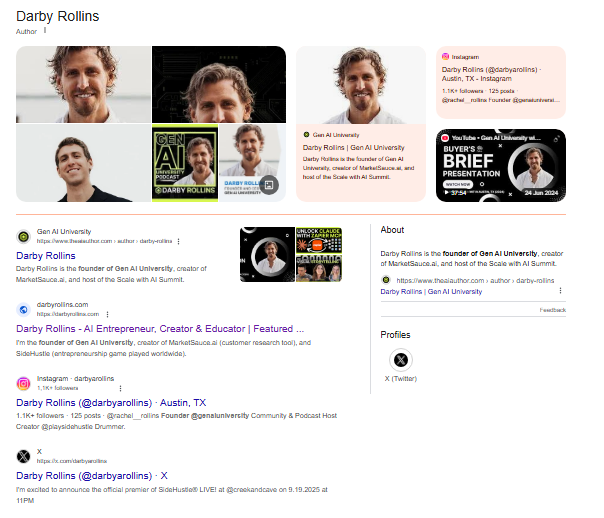Click the https://darbyrollins.com URL text
This screenshot has height=518, width=604.
pos(68,314)
